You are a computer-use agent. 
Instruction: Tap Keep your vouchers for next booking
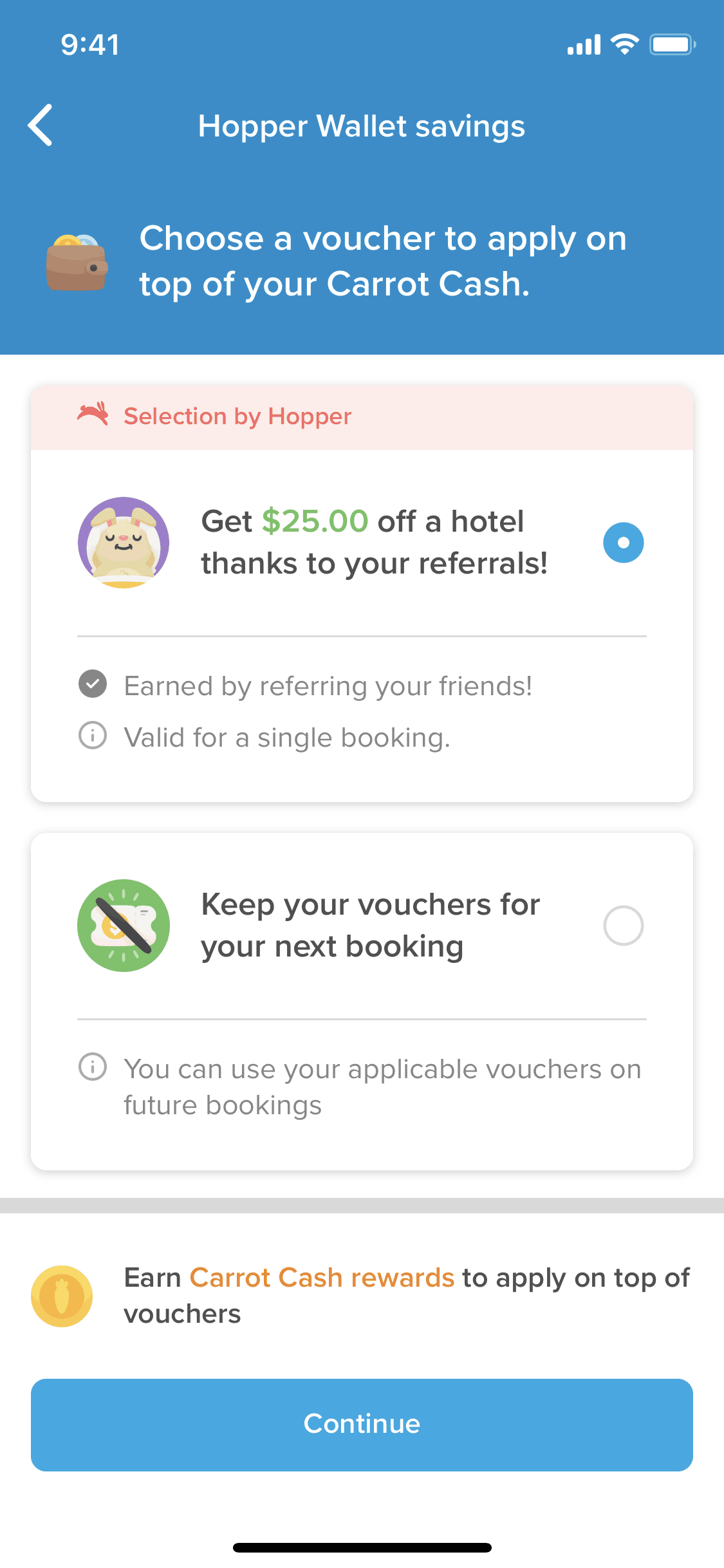point(370,925)
